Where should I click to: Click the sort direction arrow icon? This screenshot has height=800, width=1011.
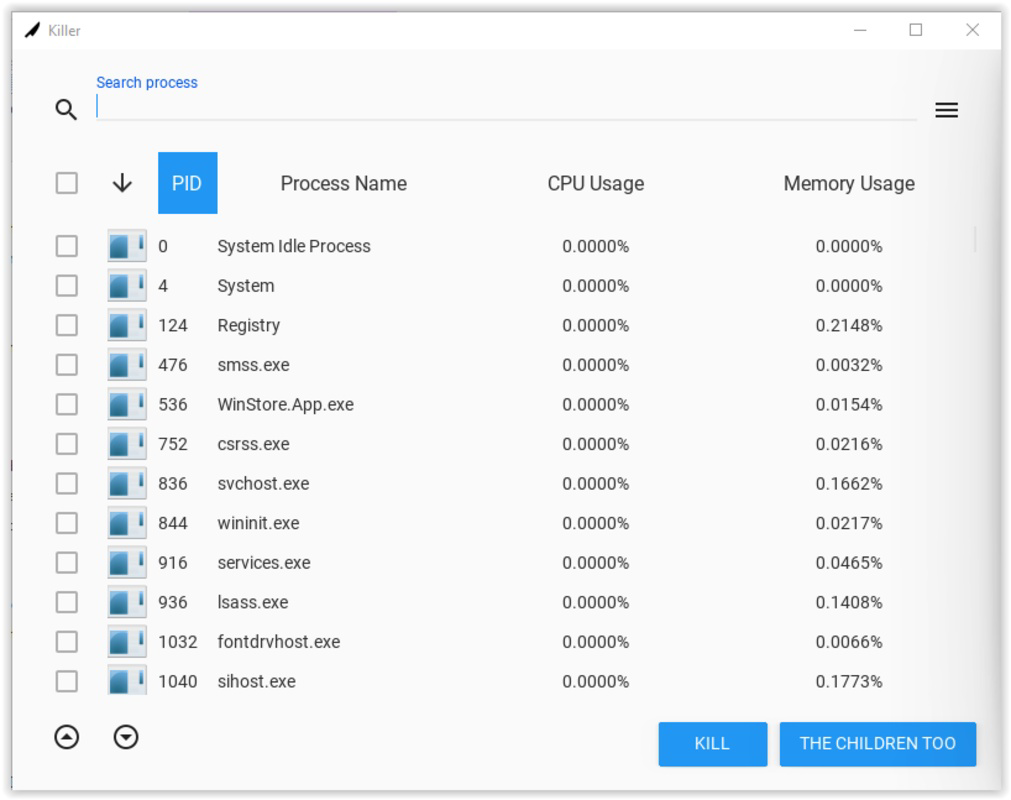(122, 183)
